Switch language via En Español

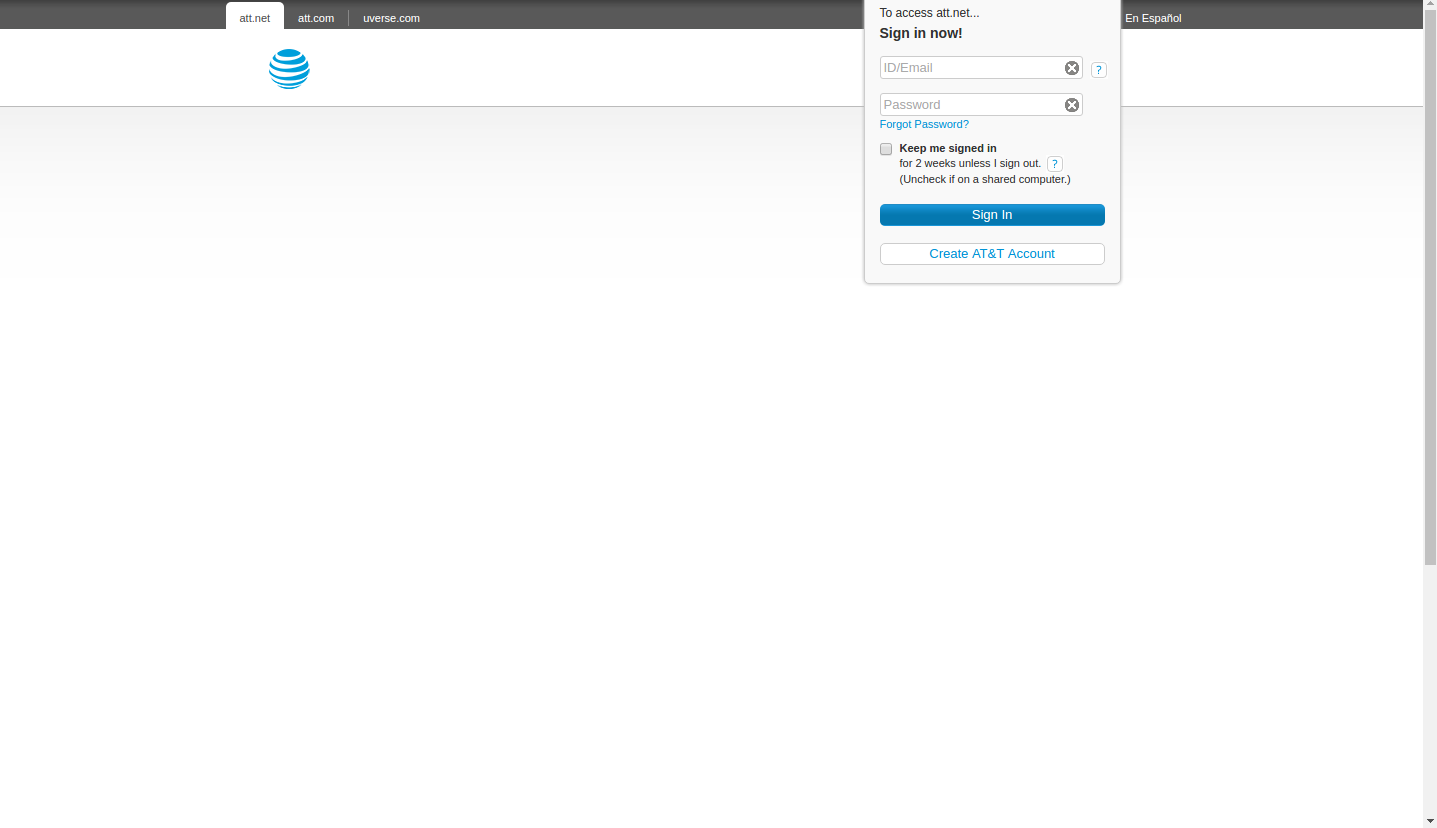coord(1153,18)
